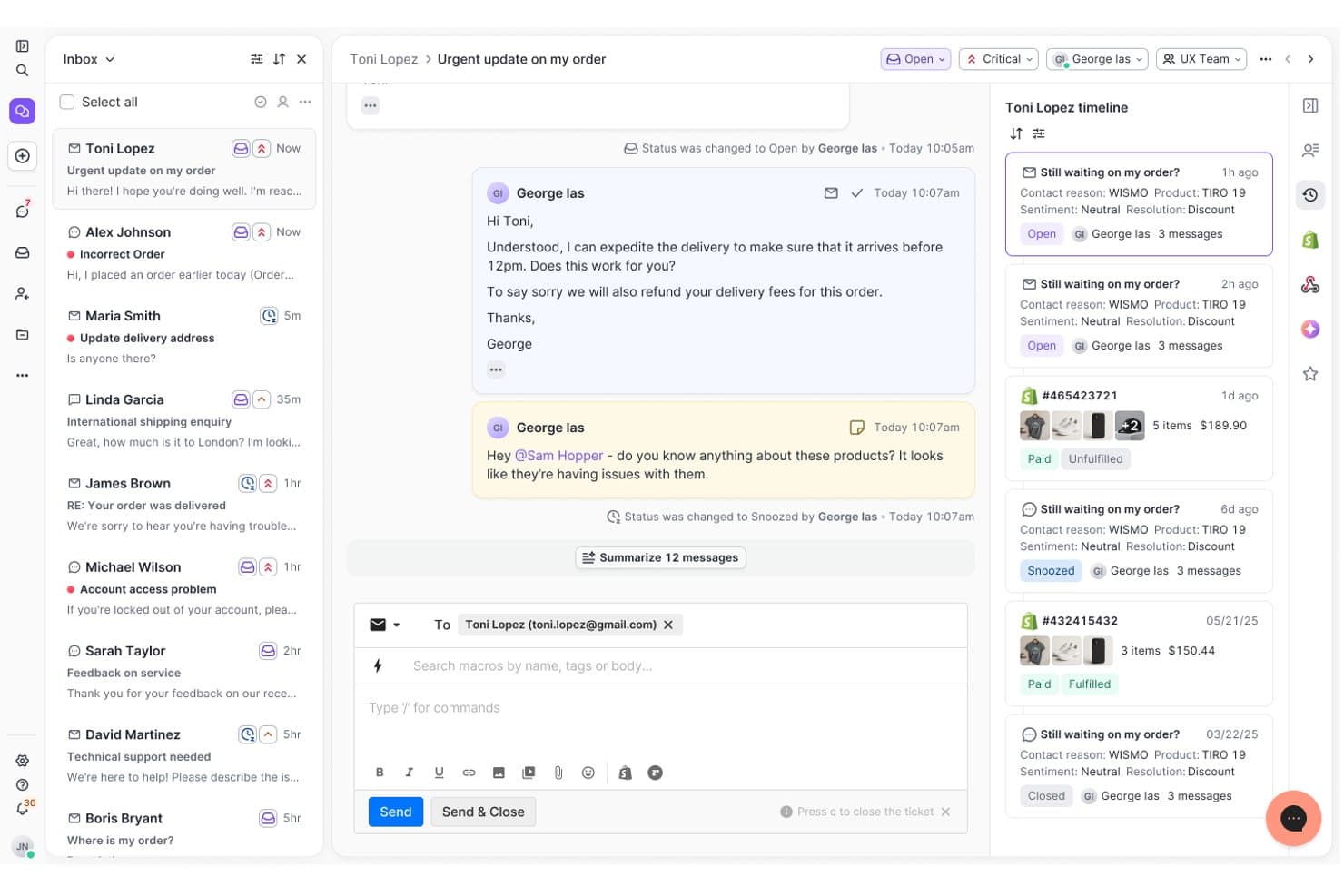Check the Select all checkbox
The image size is (1344, 896).
(67, 103)
